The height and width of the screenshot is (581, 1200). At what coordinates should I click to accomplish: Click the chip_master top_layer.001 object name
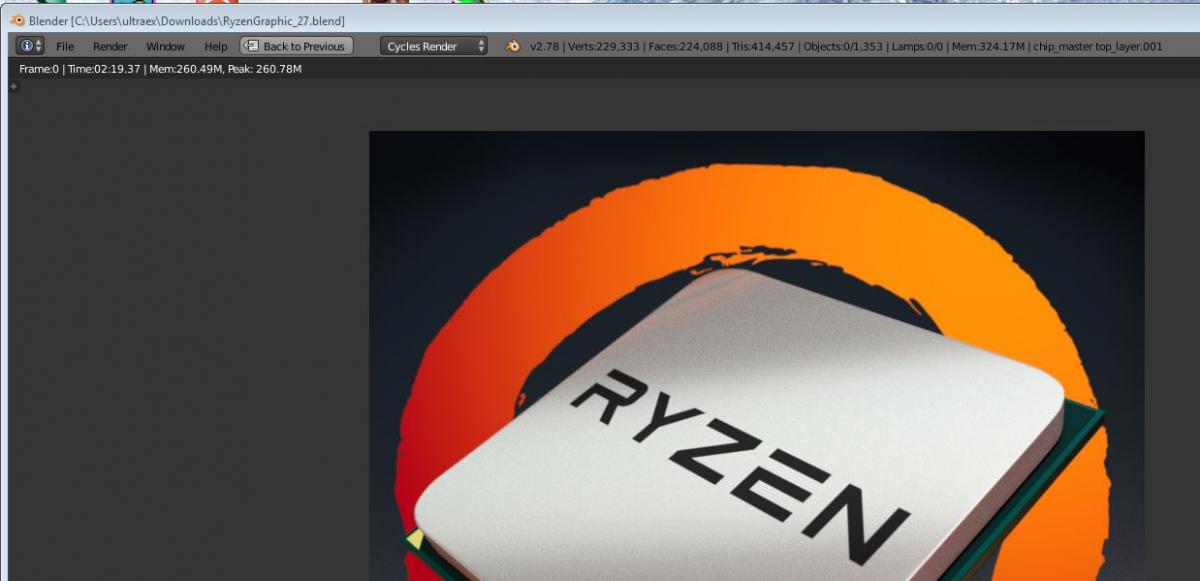pyautogui.click(x=1098, y=46)
